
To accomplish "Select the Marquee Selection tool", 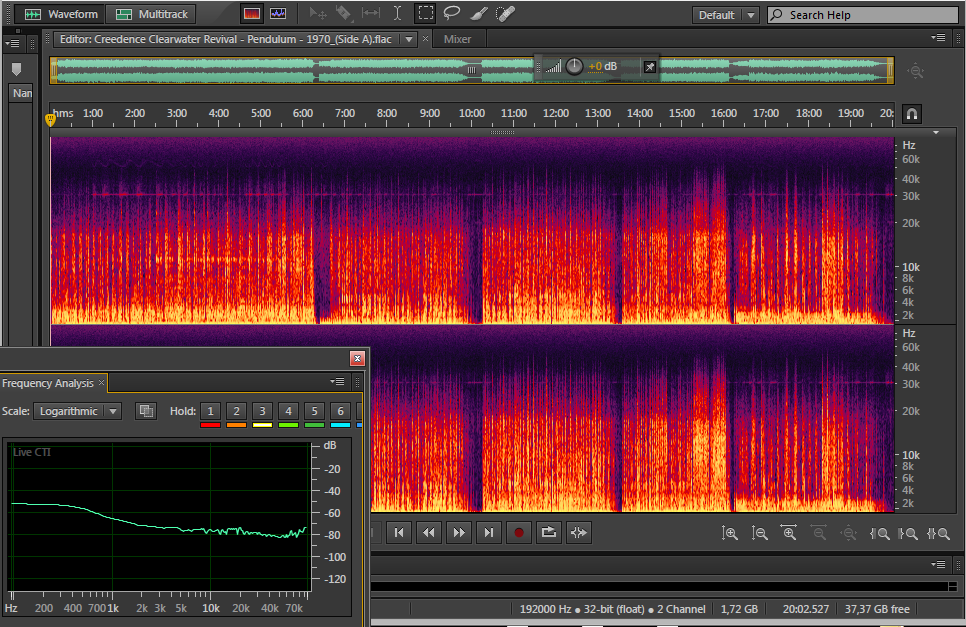I will click(425, 14).
